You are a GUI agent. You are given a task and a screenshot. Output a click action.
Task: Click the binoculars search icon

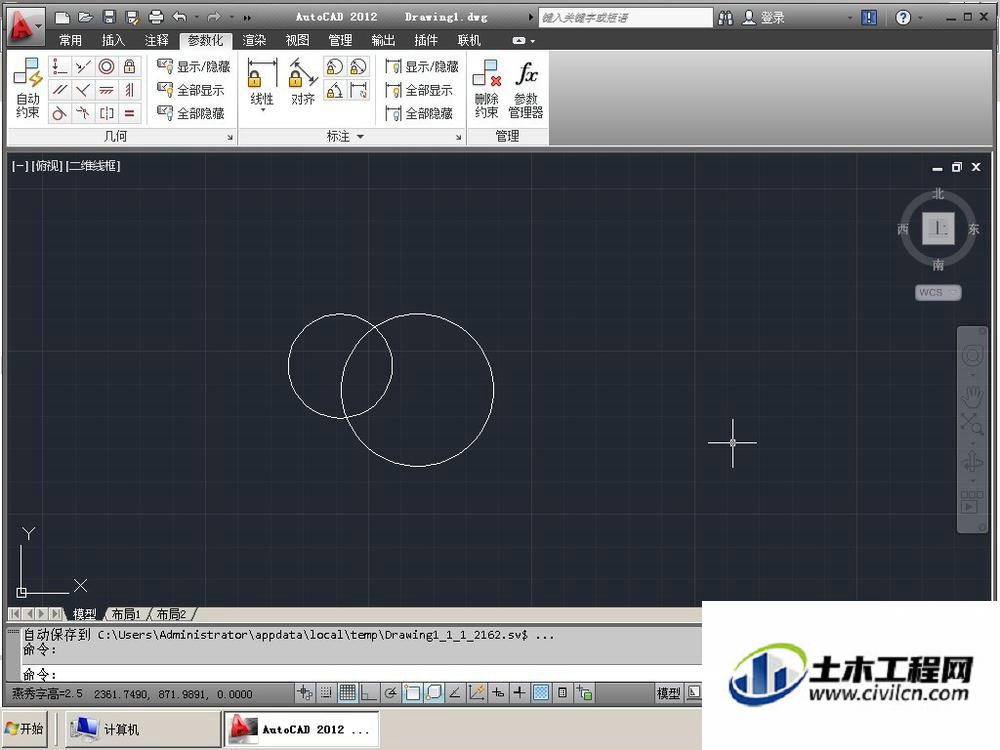coord(725,18)
